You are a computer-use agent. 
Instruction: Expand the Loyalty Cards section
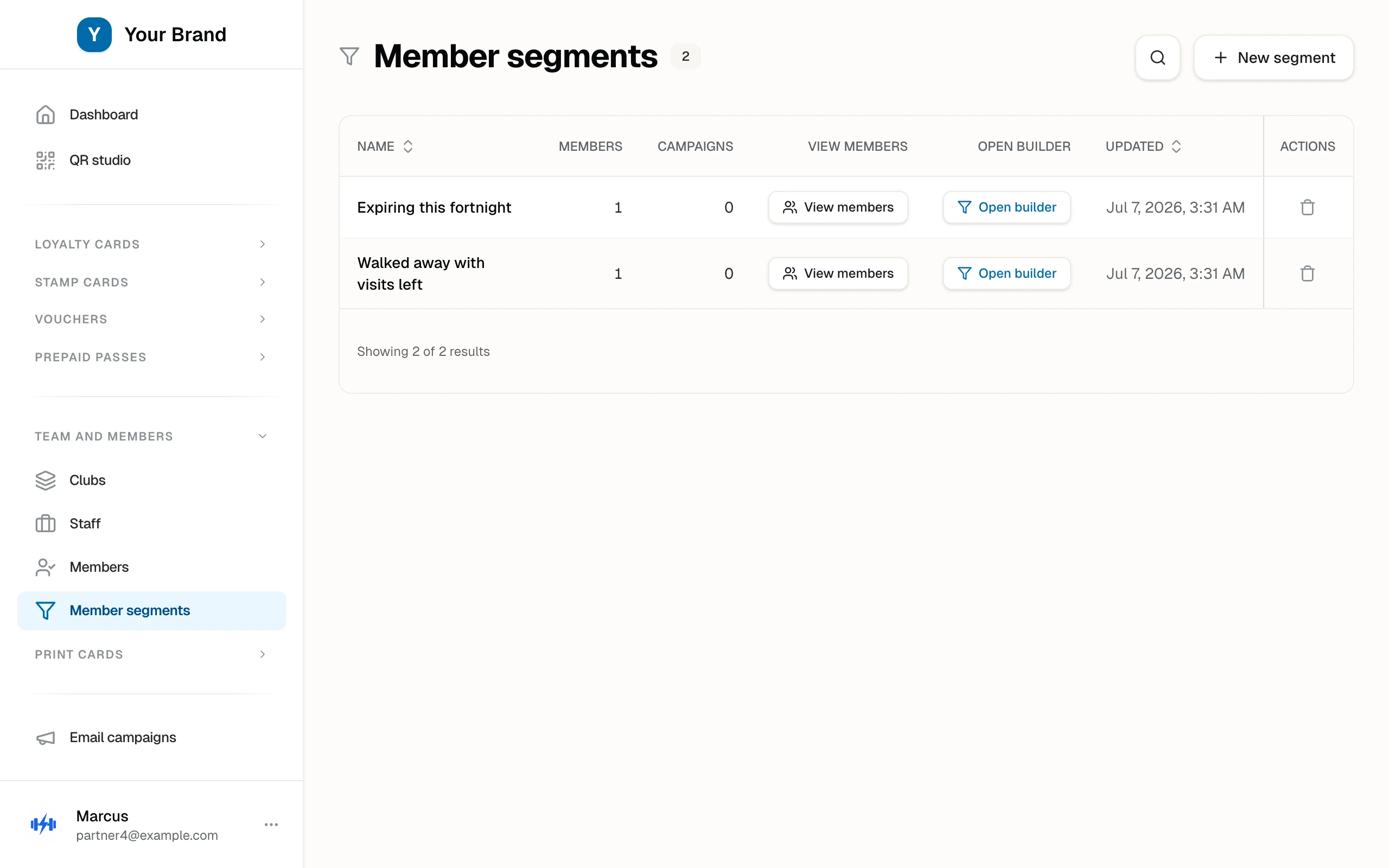[x=151, y=244]
